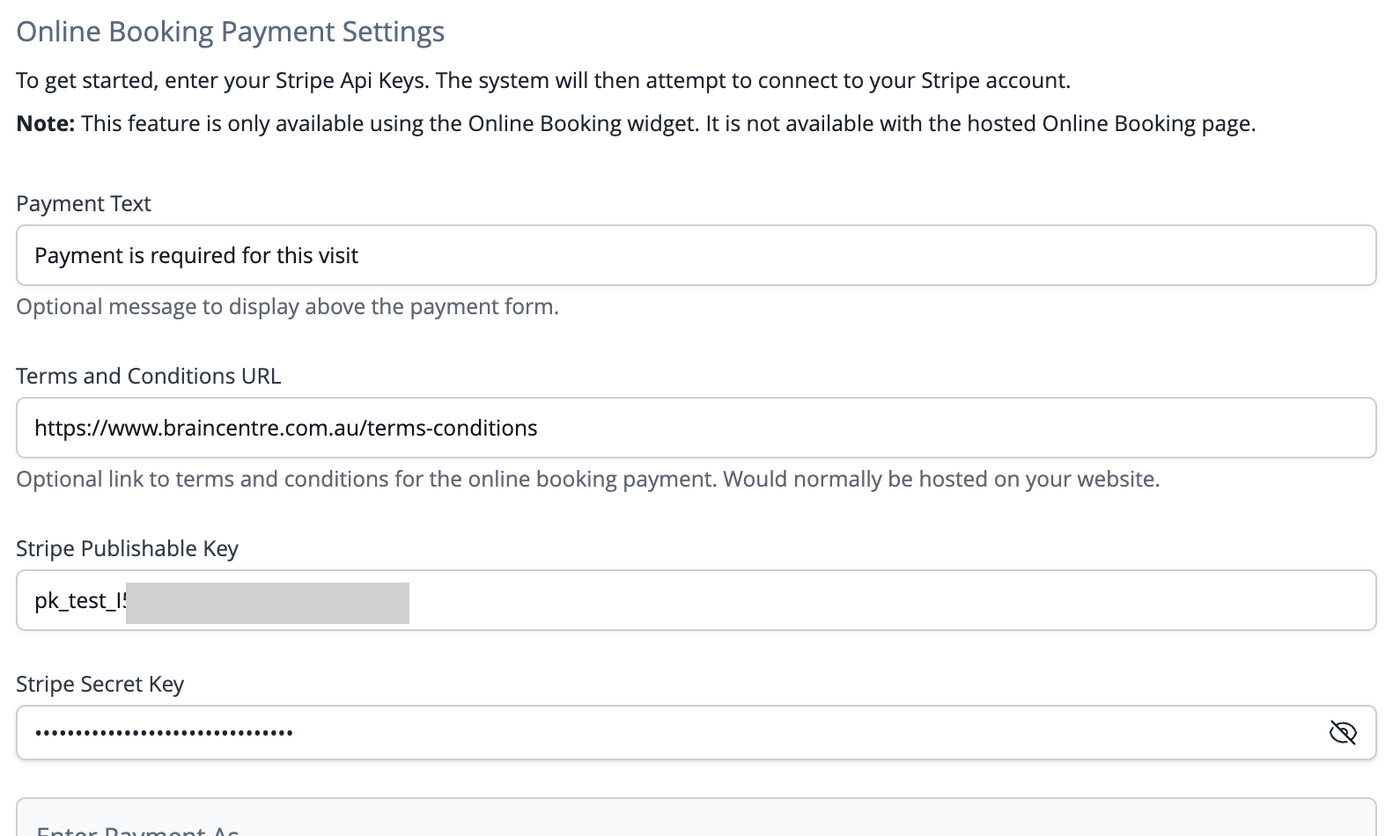This screenshot has height=836, width=1400.
Task: Click the "Optional link to terms" helper text
Action: click(x=587, y=479)
